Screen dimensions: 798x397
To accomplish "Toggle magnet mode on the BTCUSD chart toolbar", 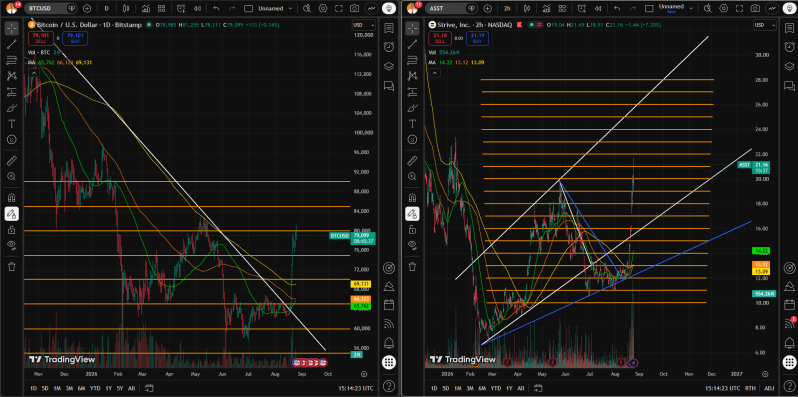I will [12, 197].
